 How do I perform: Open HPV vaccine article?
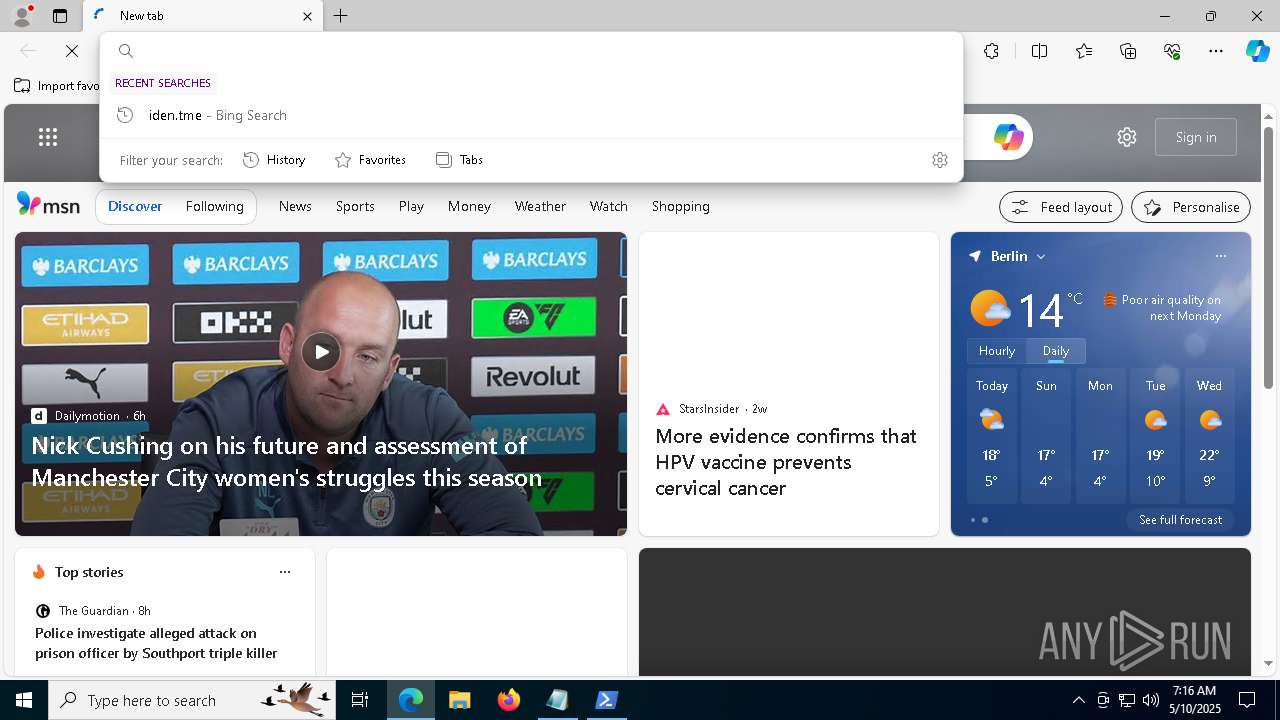pyautogui.click(x=786, y=462)
